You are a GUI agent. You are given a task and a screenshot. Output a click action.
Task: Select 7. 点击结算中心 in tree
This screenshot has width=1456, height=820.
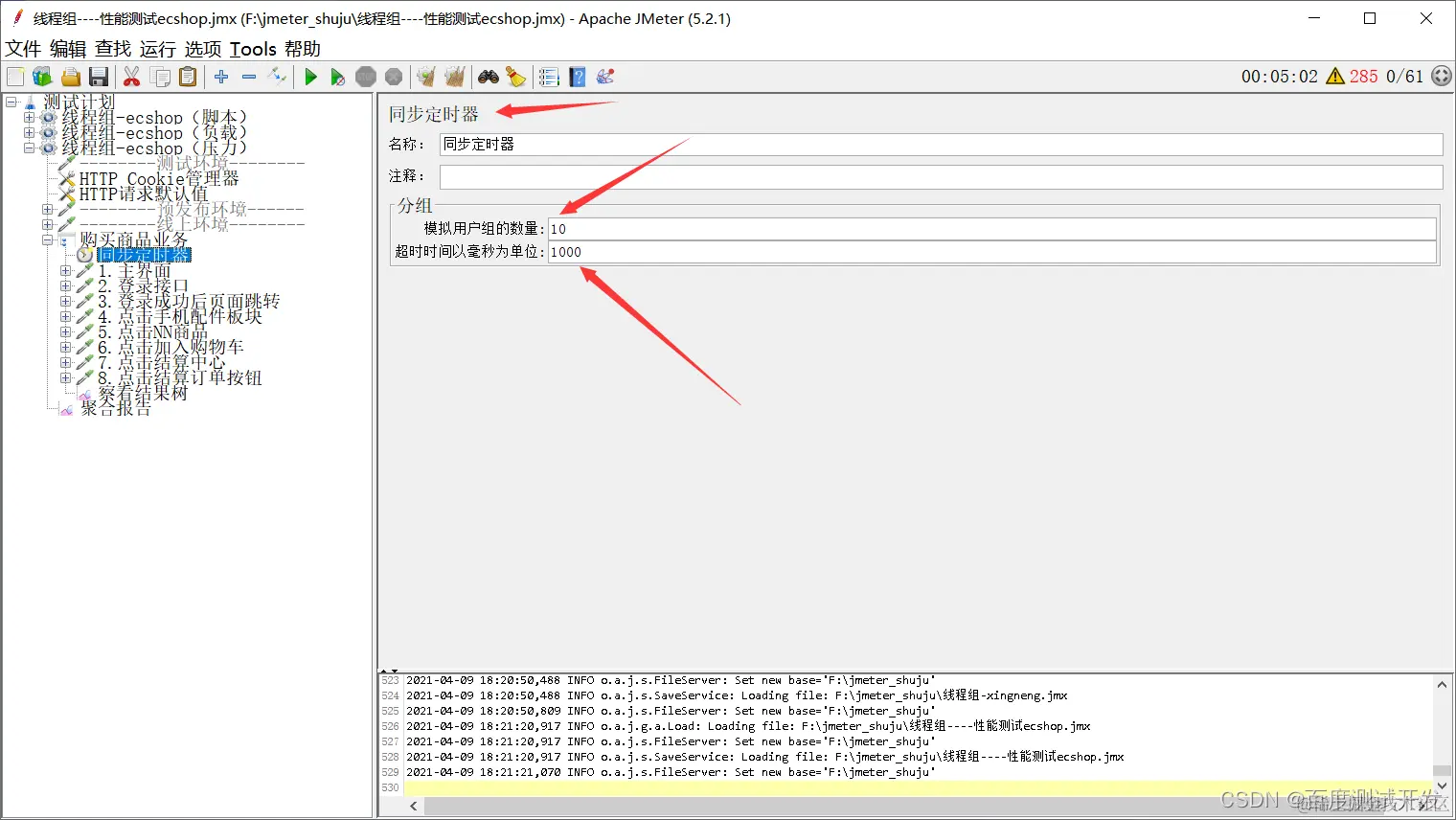coord(161,362)
